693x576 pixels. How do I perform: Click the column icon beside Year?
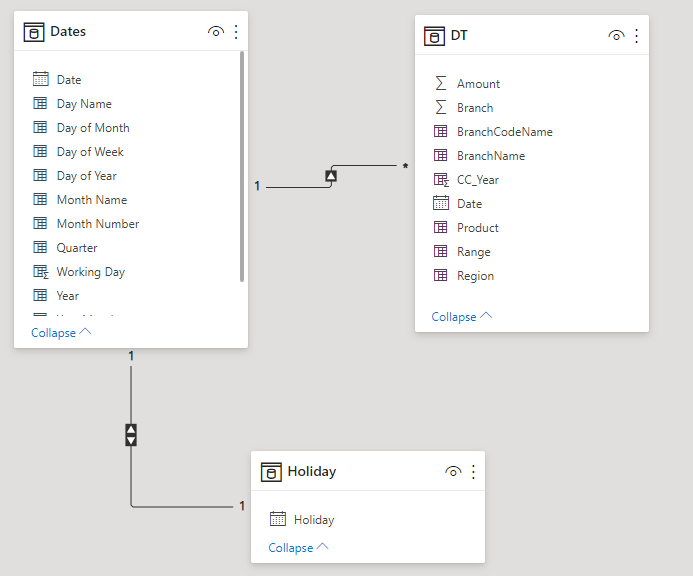coord(40,295)
